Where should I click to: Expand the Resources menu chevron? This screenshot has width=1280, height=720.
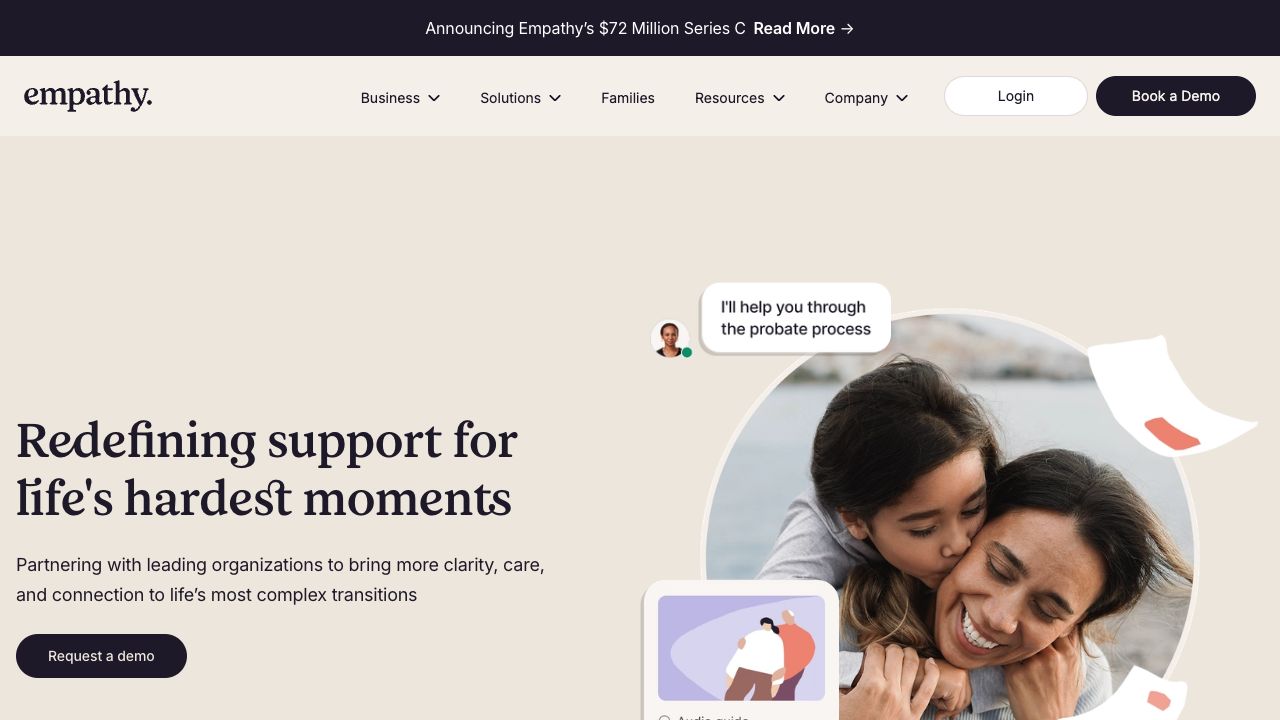779,98
